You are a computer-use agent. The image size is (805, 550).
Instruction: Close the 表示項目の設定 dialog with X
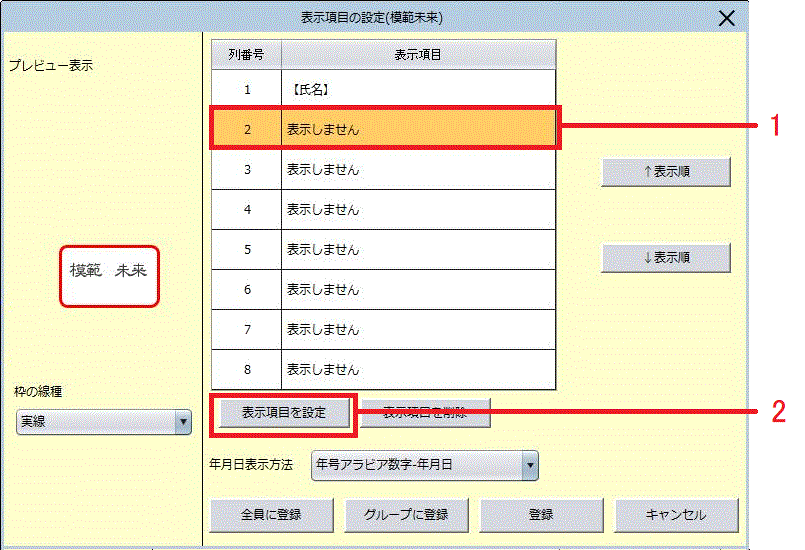pos(726,18)
